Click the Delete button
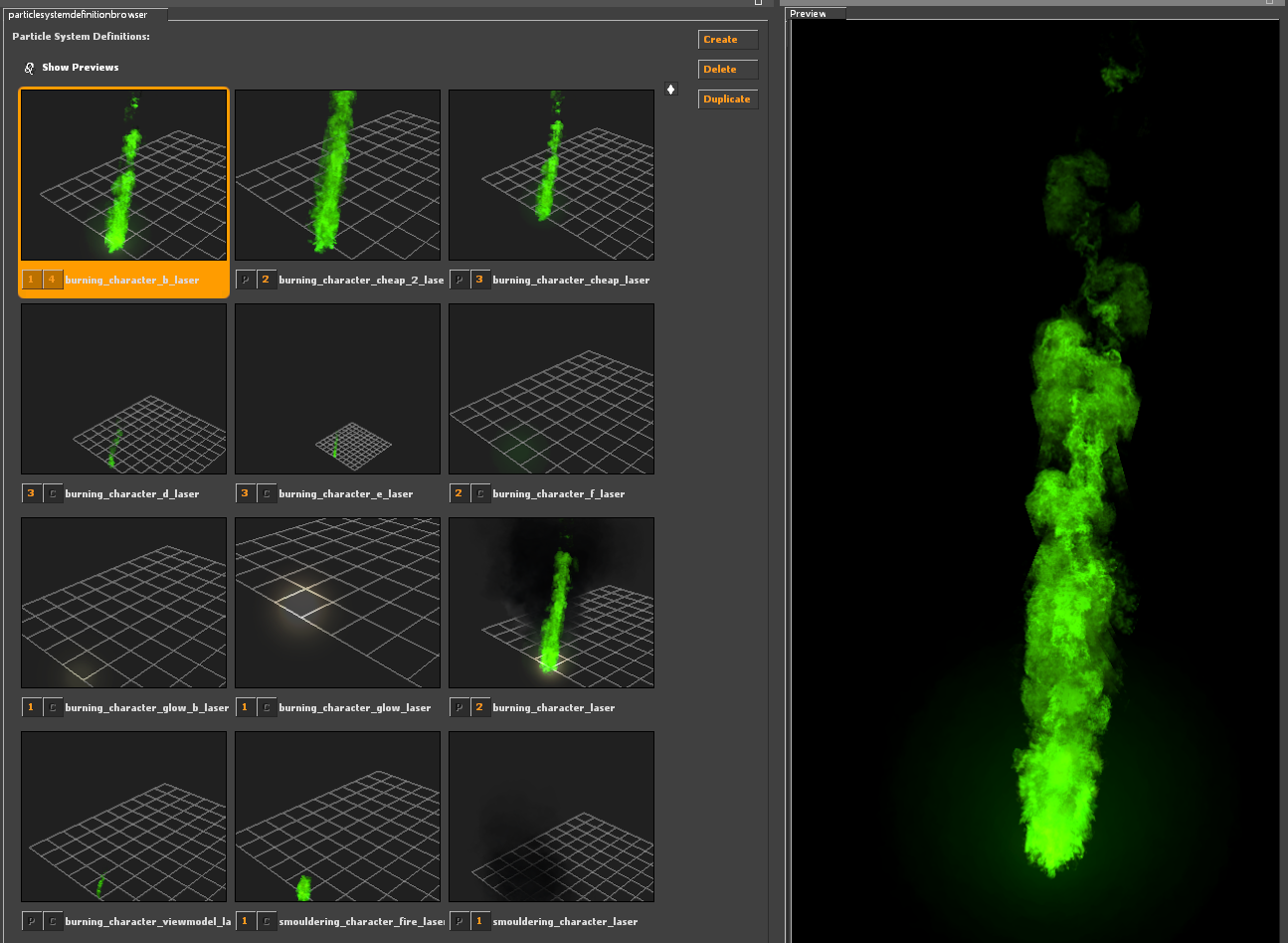Screen dimensions: 1288x943 (x=728, y=70)
